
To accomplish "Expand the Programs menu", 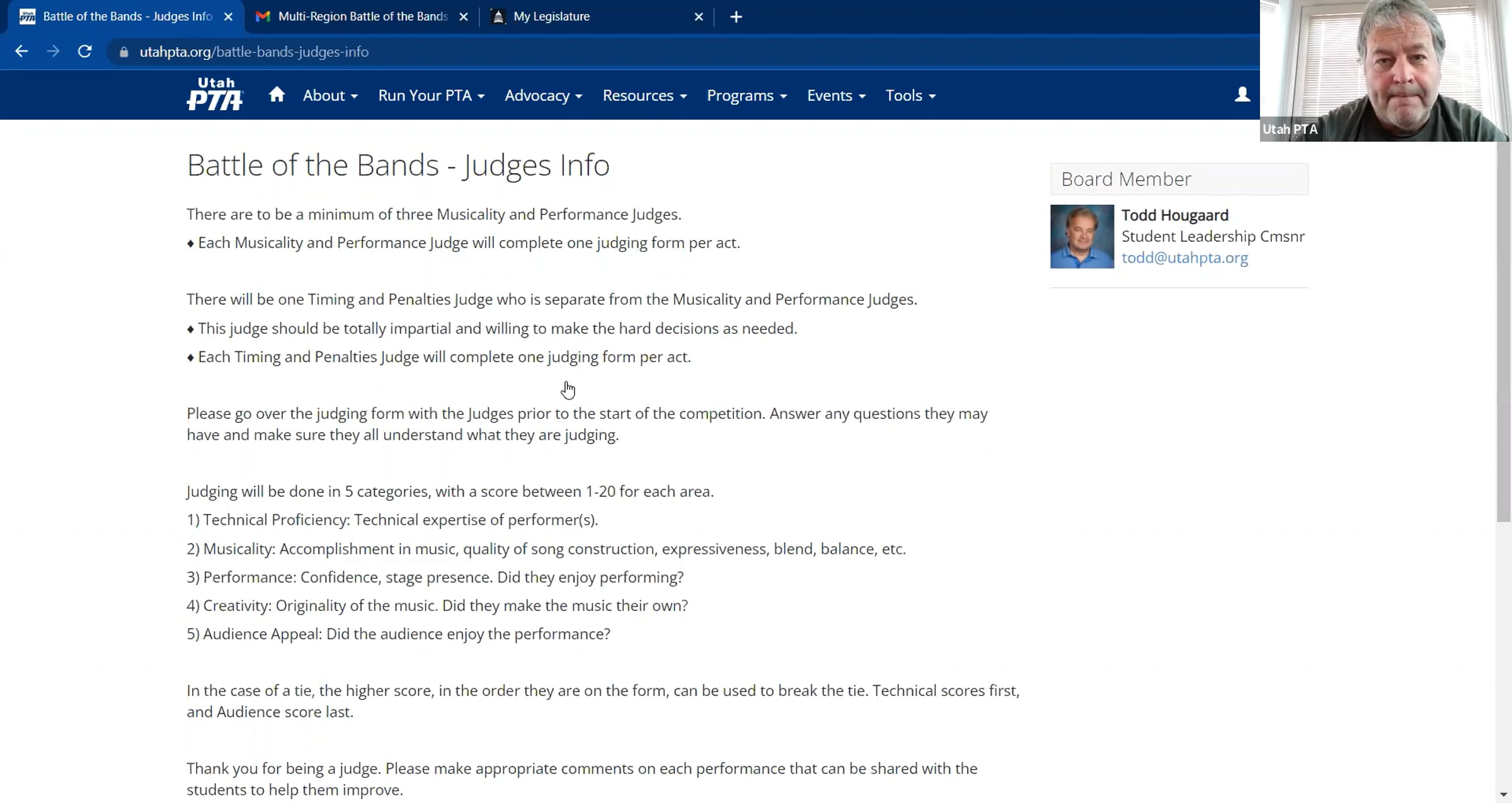I will 747,96.
